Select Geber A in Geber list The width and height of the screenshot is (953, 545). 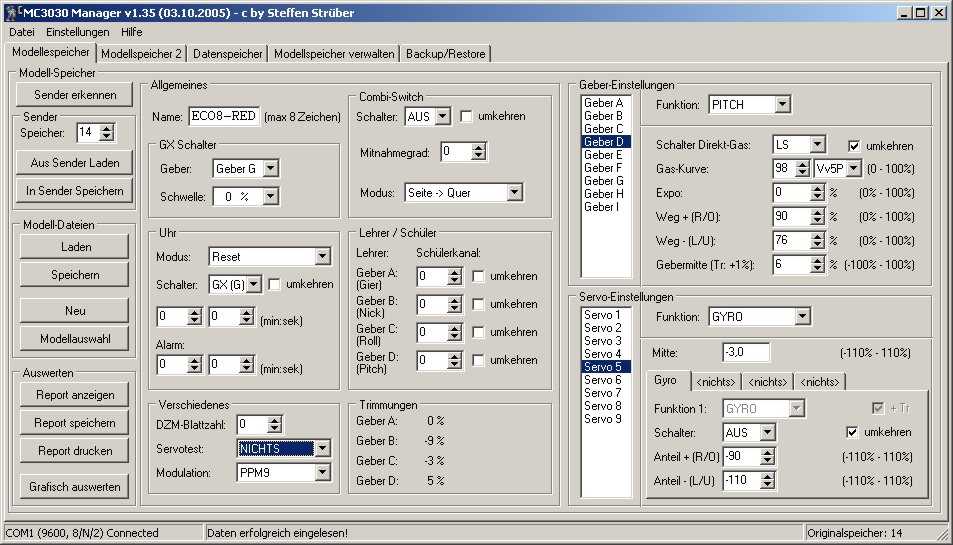(x=606, y=103)
